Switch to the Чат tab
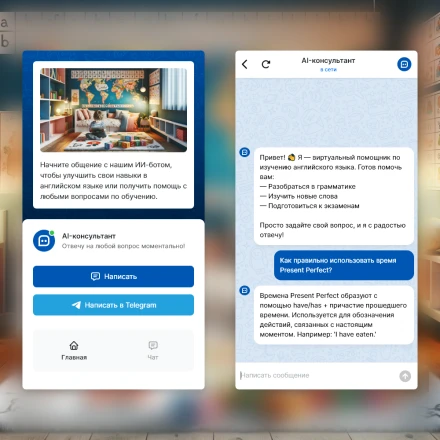 point(153,350)
